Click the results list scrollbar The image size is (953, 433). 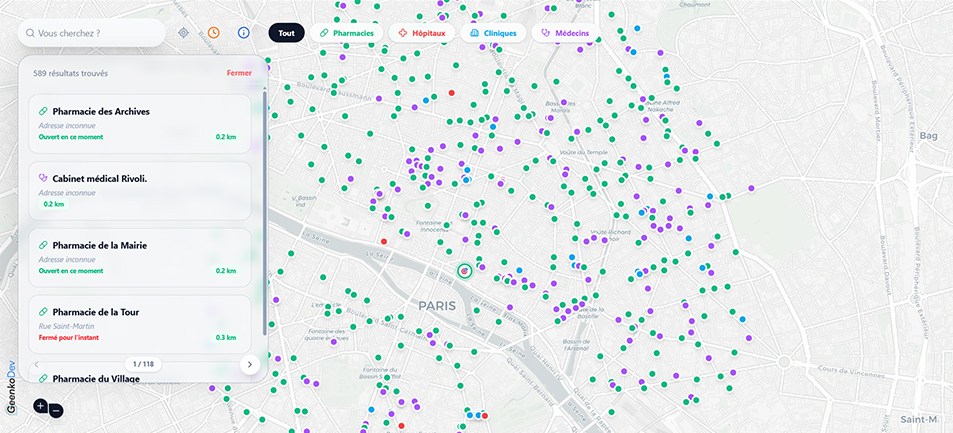pos(264,213)
